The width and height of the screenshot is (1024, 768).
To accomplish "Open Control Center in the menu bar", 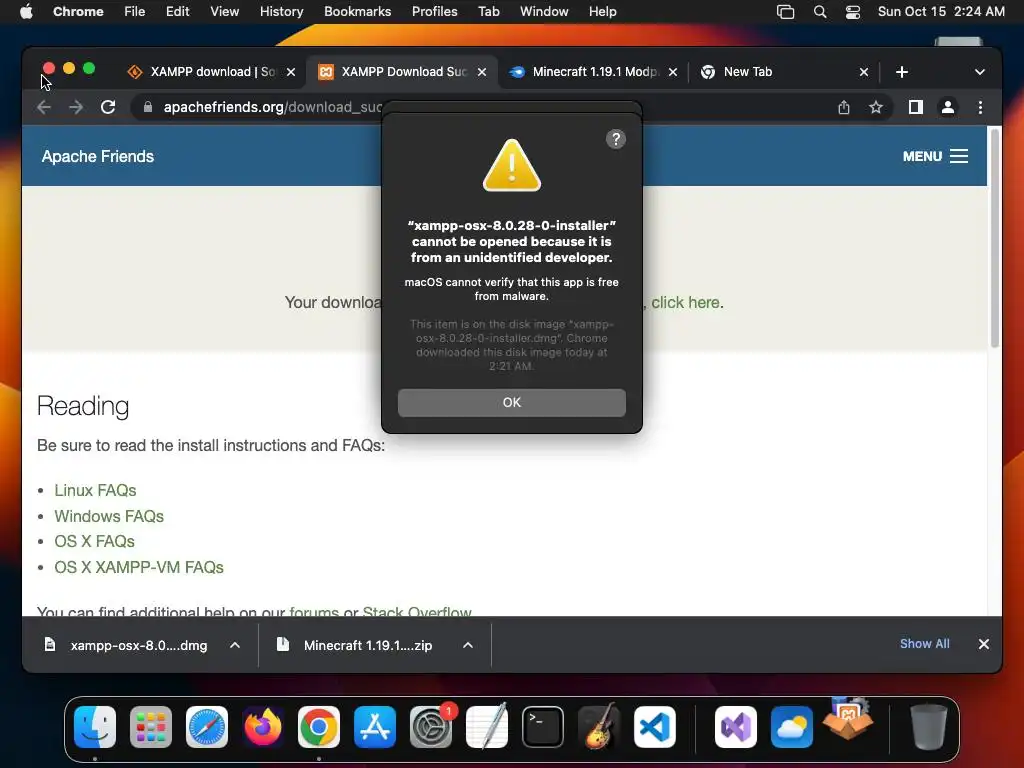I will click(x=852, y=12).
